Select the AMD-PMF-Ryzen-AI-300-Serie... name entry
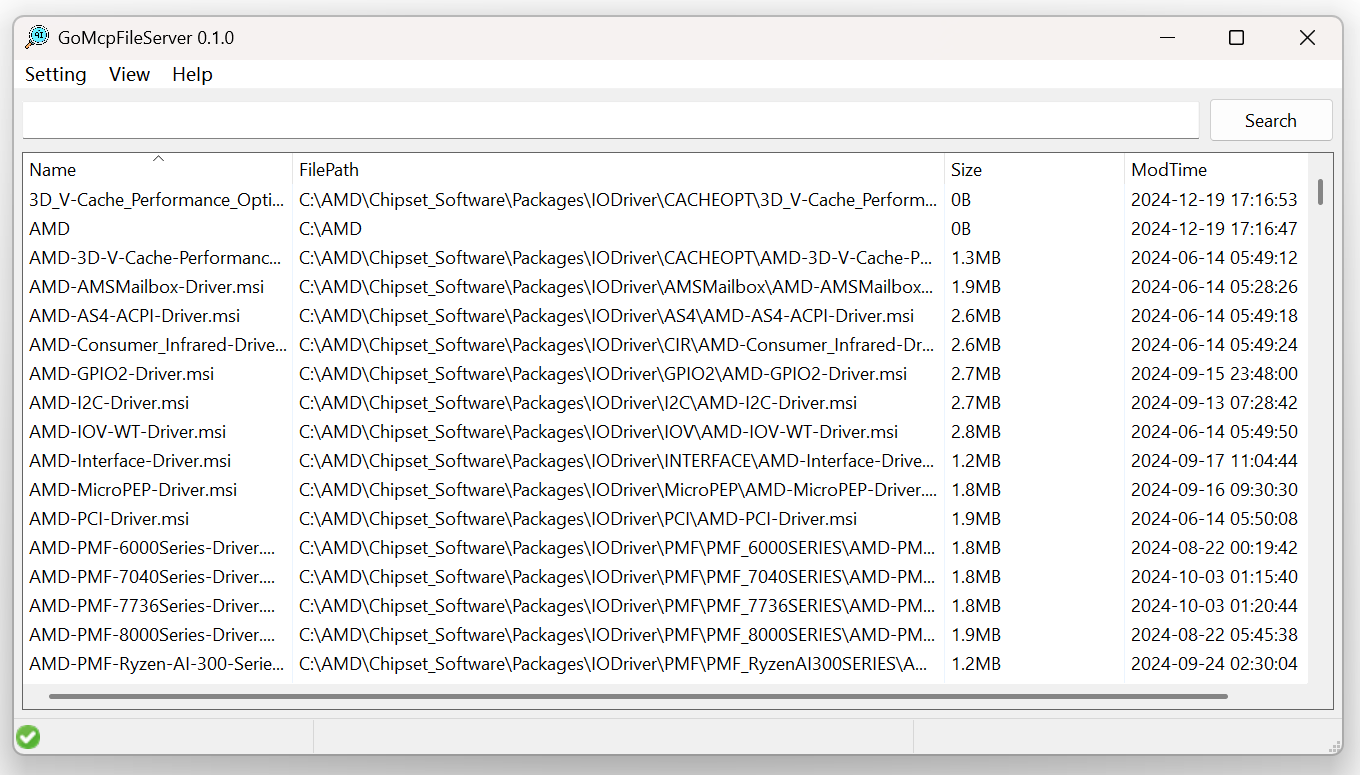The height and width of the screenshot is (775, 1360). [x=156, y=664]
